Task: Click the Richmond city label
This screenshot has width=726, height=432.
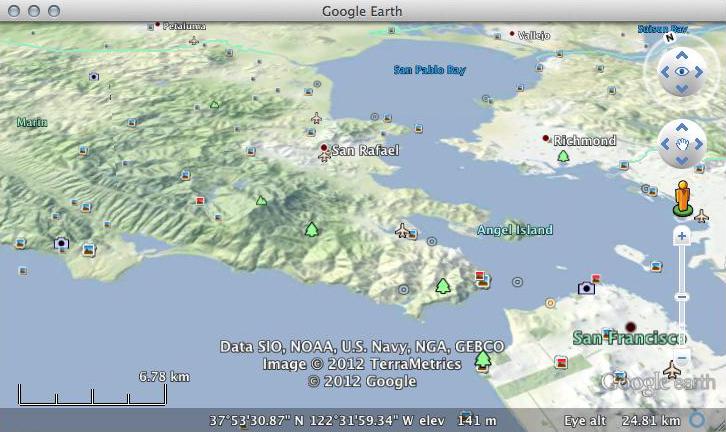Action: click(x=584, y=140)
